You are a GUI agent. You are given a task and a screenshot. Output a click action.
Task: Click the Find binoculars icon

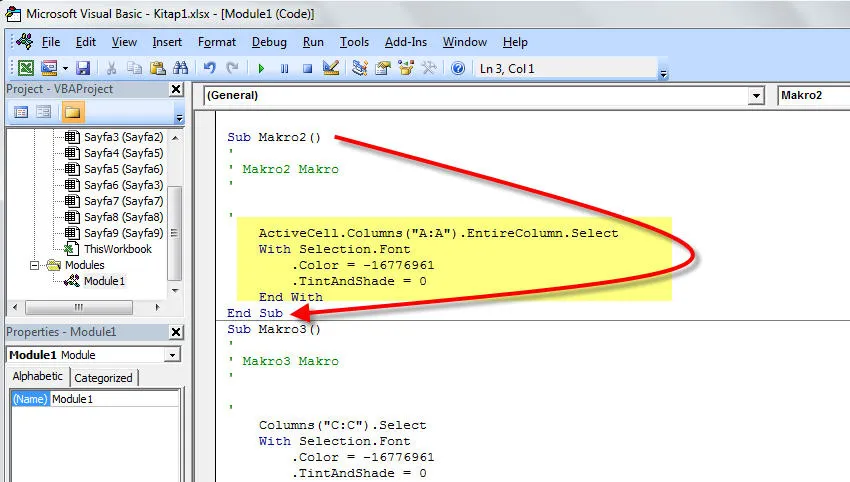(181, 68)
